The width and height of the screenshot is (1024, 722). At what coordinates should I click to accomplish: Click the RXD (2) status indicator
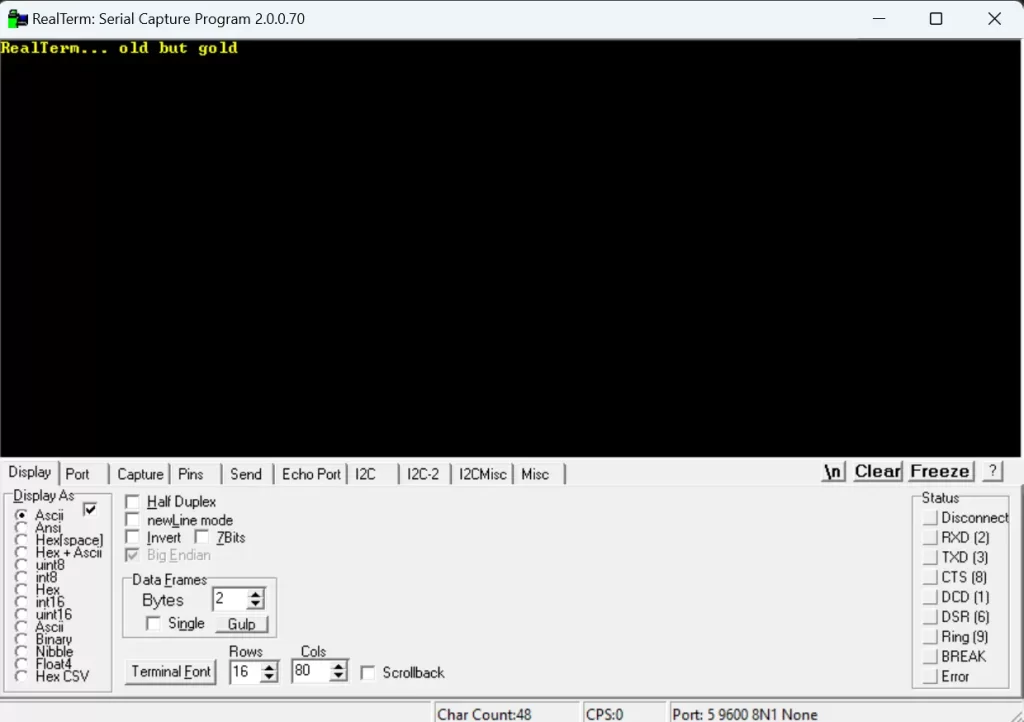pyautogui.click(x=930, y=537)
